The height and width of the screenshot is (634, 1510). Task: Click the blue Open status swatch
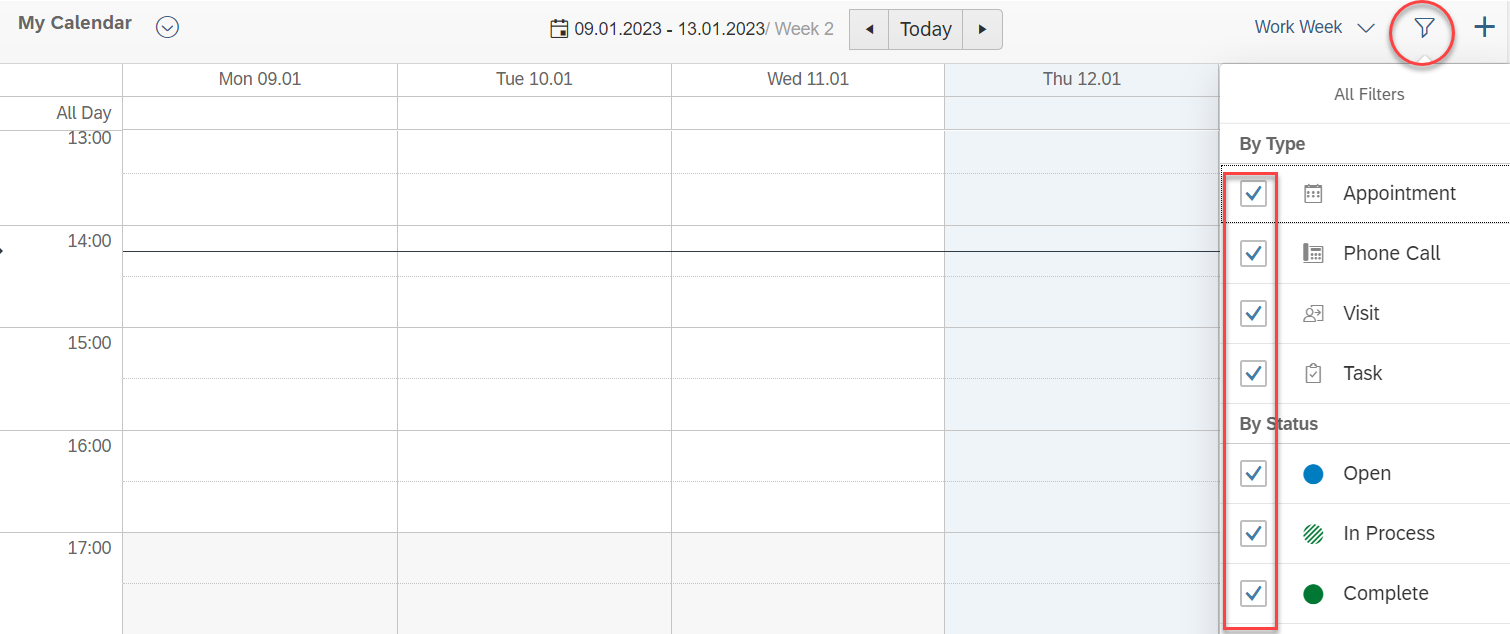pos(1313,474)
